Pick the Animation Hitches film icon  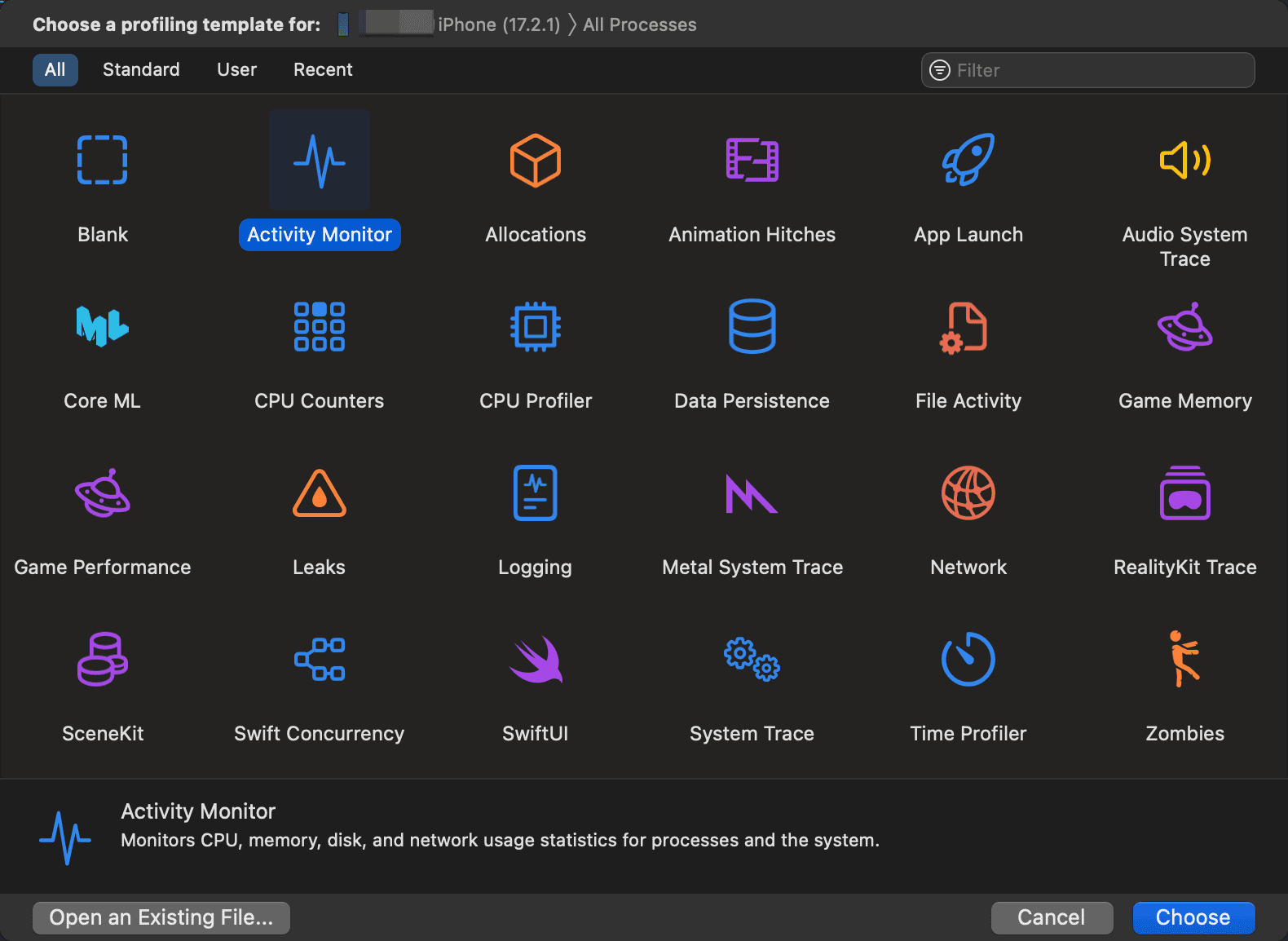752,160
